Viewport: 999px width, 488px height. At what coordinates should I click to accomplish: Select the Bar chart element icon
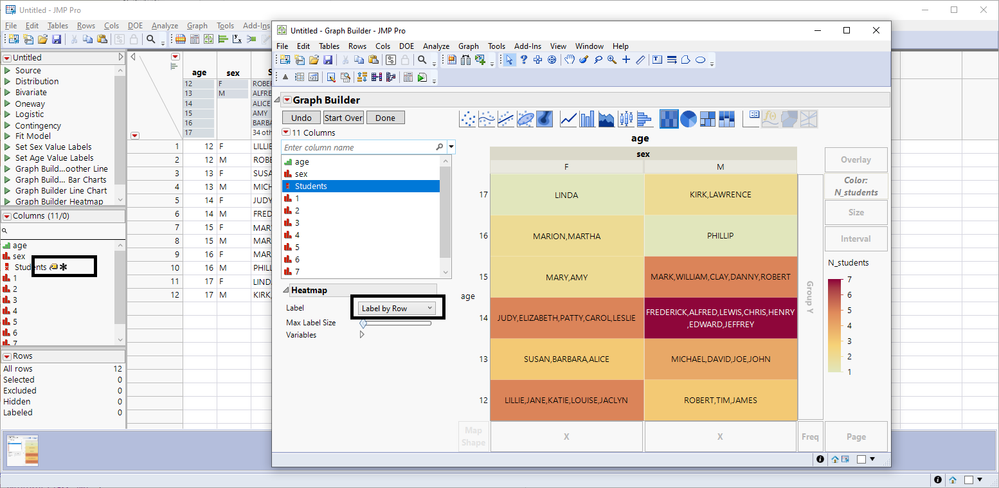pyautogui.click(x=588, y=119)
